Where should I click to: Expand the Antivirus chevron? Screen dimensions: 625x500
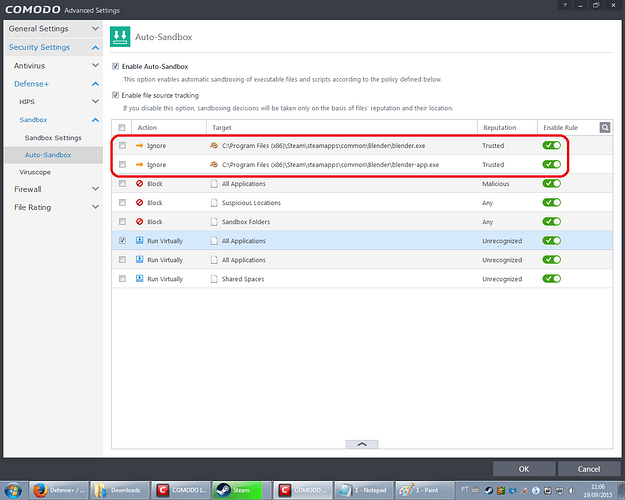coord(95,65)
